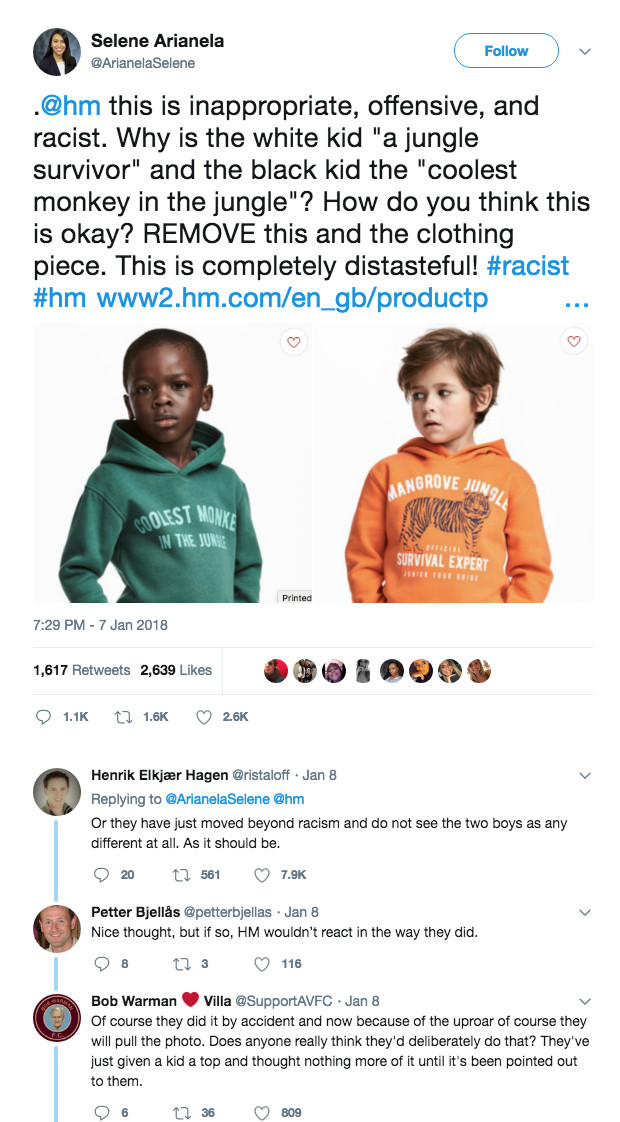Expand options menu on Petter Bjellås's reply
The width and height of the screenshot is (620, 1122).
tap(585, 912)
